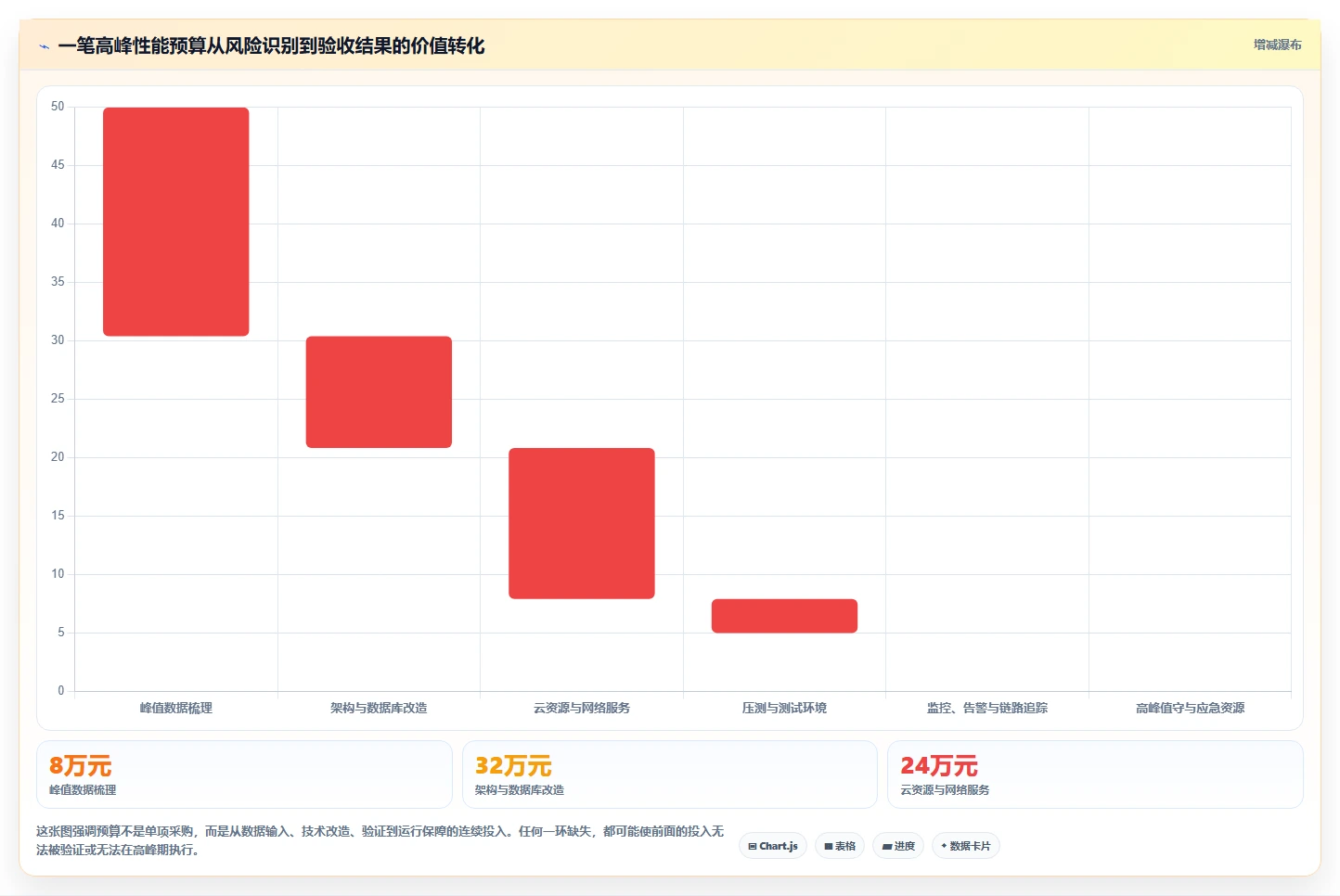The width and height of the screenshot is (1340, 896).
Task: Open the 24万元 云资源与网络服务 card
Action: pos(1095,774)
